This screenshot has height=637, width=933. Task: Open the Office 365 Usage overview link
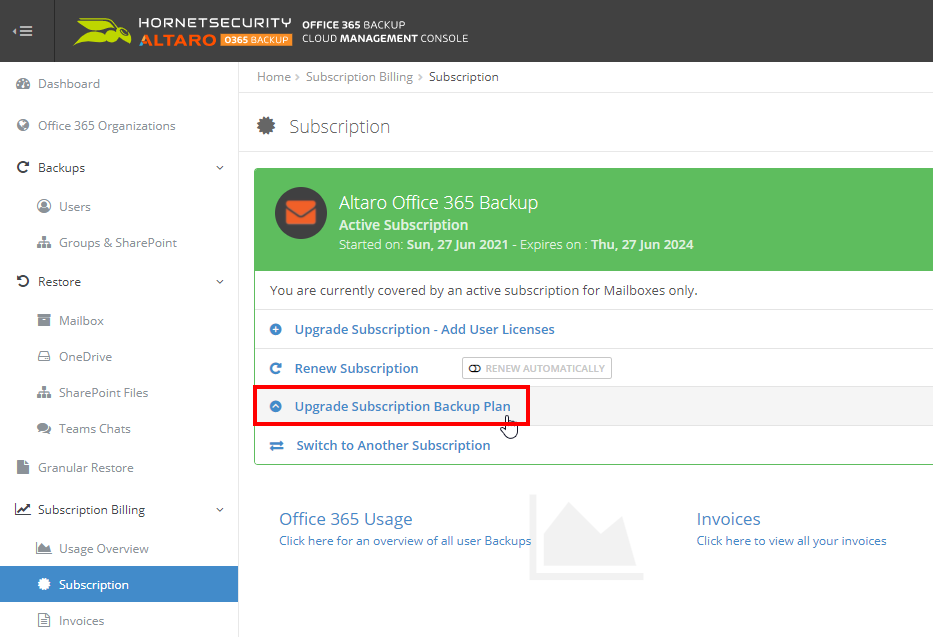pos(345,520)
